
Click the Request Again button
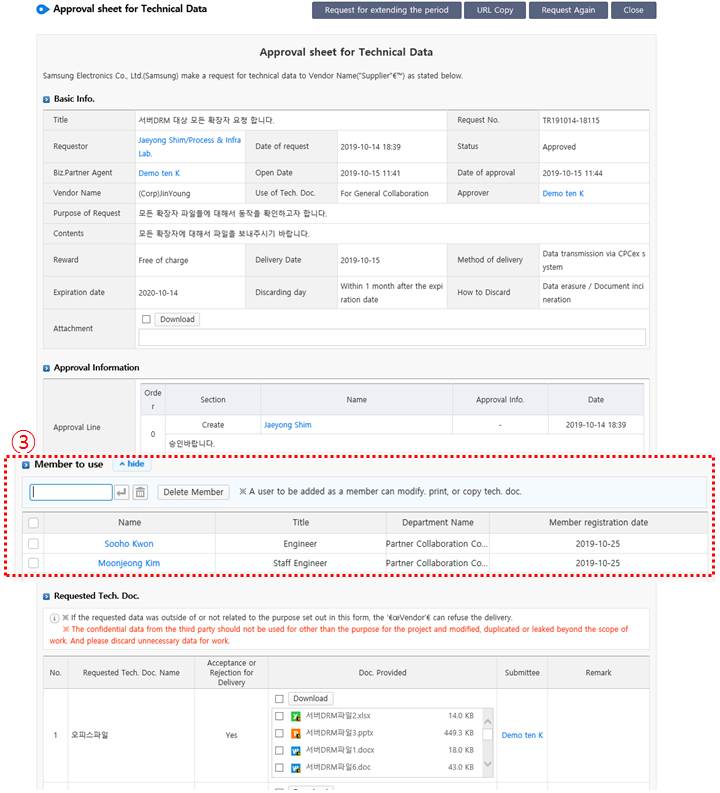tap(568, 10)
